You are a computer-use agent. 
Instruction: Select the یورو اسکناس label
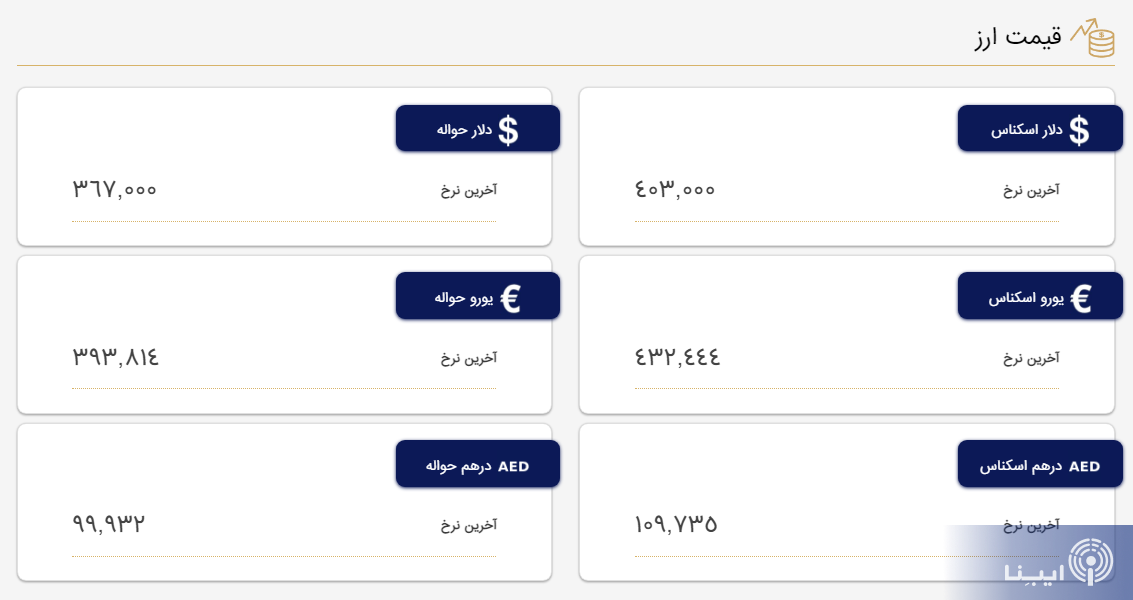click(1026, 298)
